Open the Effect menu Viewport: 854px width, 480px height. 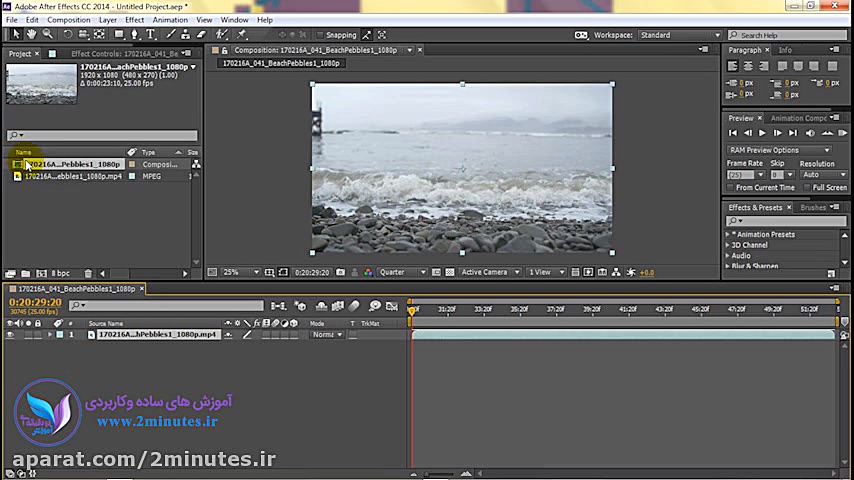coord(135,20)
